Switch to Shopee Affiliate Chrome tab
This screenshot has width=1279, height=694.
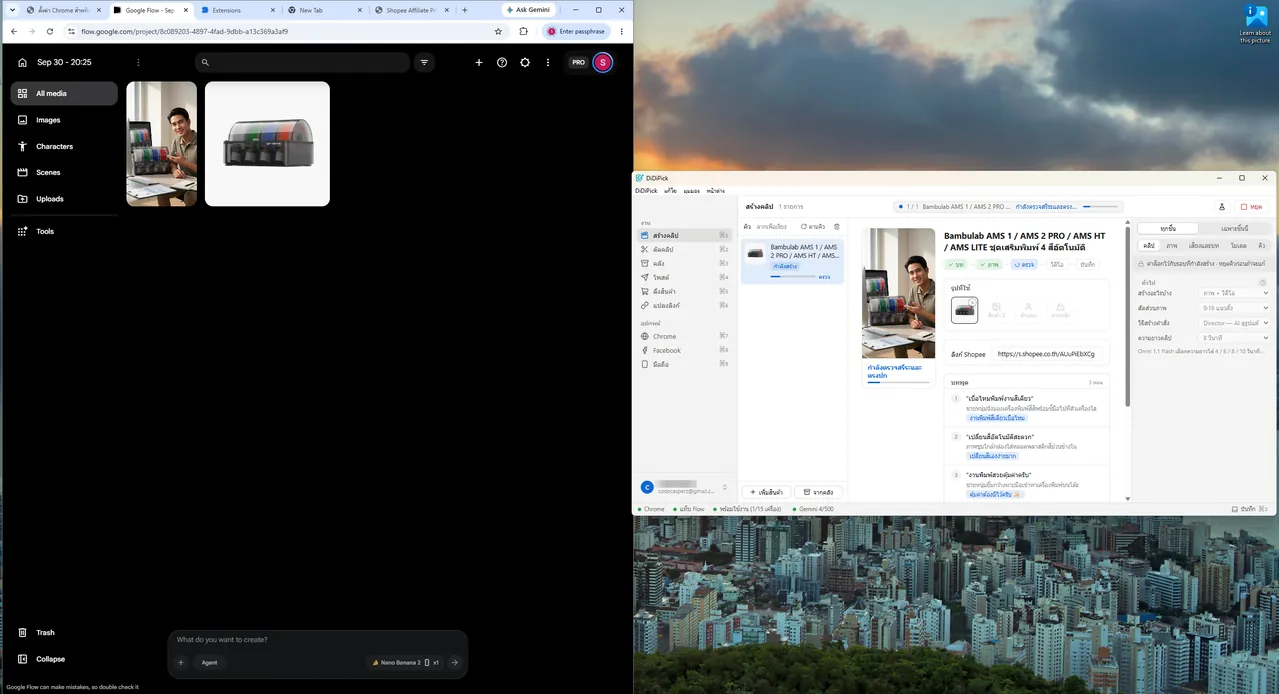[410, 10]
